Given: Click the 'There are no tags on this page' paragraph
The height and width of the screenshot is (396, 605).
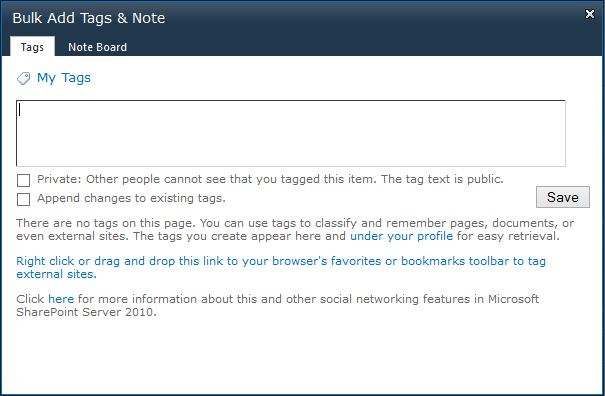Looking at the screenshot, I should pyautogui.click(x=295, y=229).
